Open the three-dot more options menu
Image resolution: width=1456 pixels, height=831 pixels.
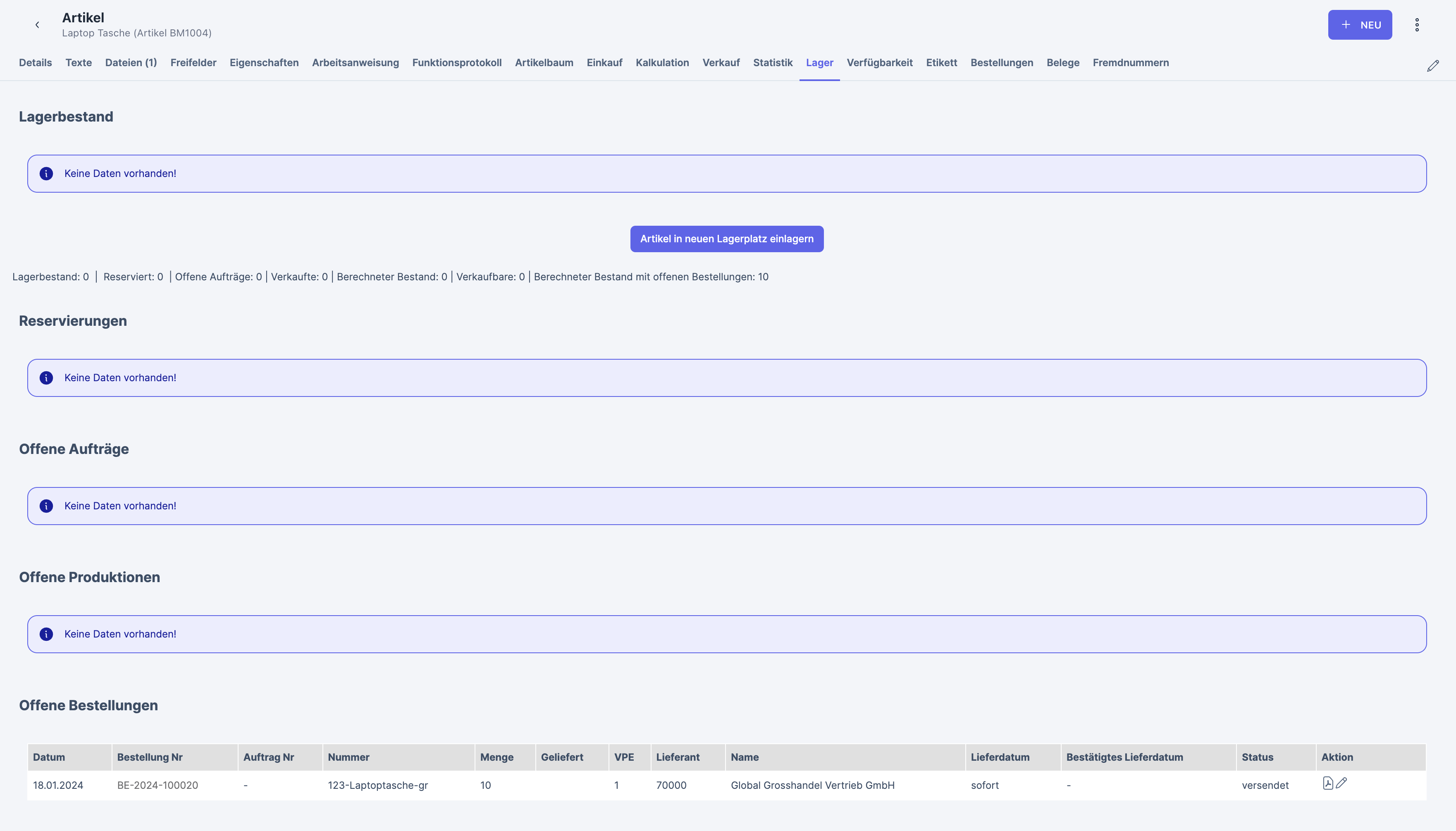tap(1417, 24)
